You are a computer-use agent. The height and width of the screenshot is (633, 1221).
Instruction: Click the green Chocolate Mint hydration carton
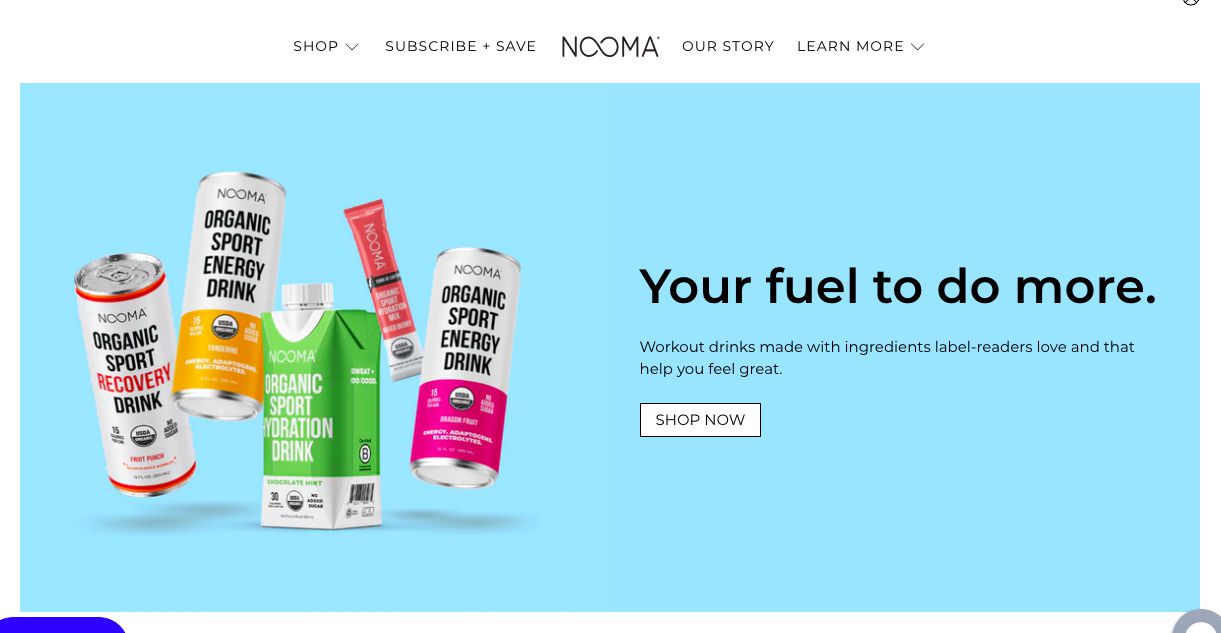pos(313,405)
